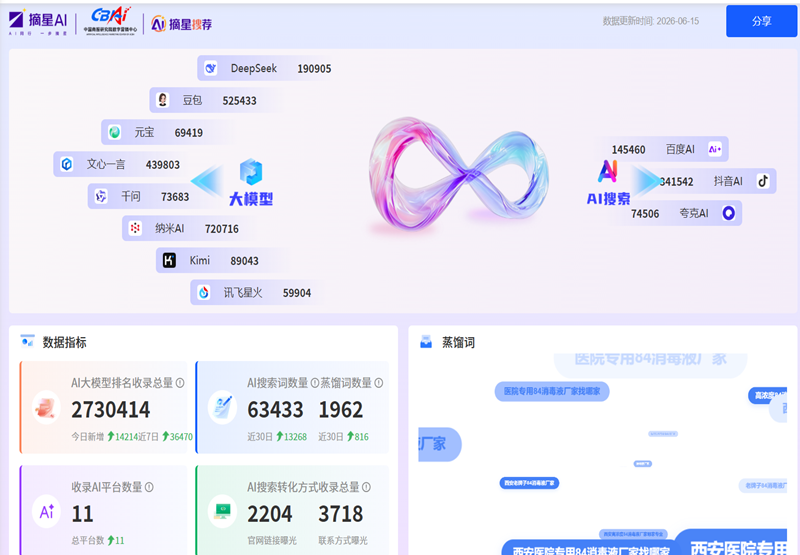Click info icon beside 蒸馏词数量

coord(379,383)
